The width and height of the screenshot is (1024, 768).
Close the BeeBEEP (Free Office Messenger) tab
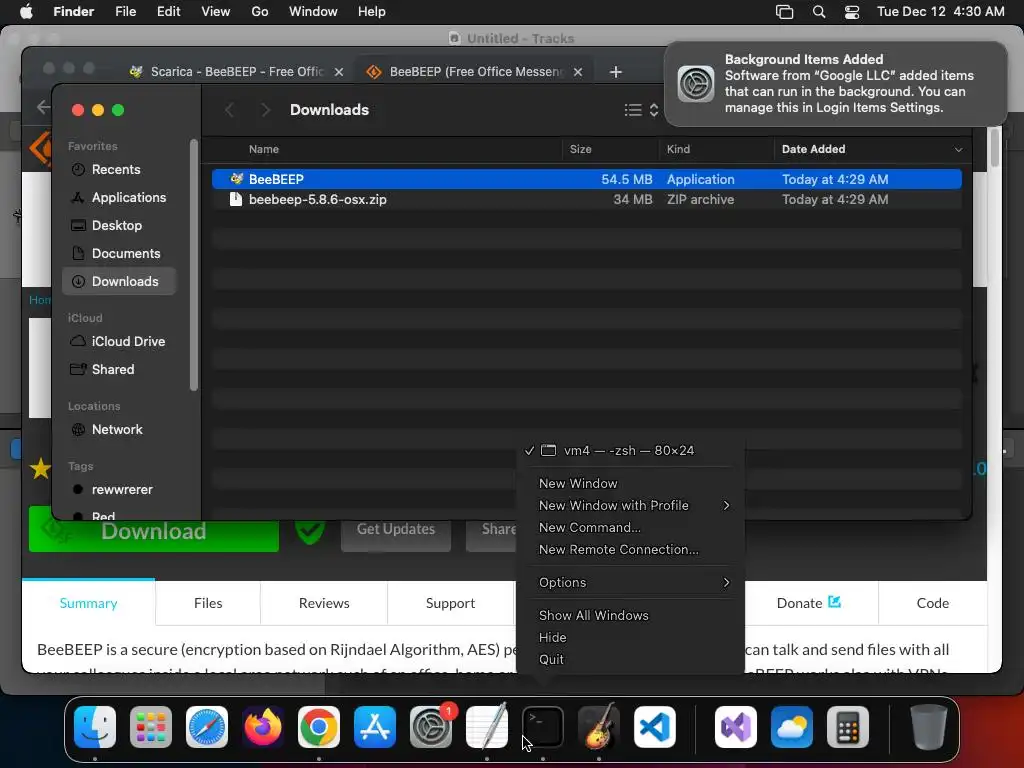pyautogui.click(x=578, y=72)
